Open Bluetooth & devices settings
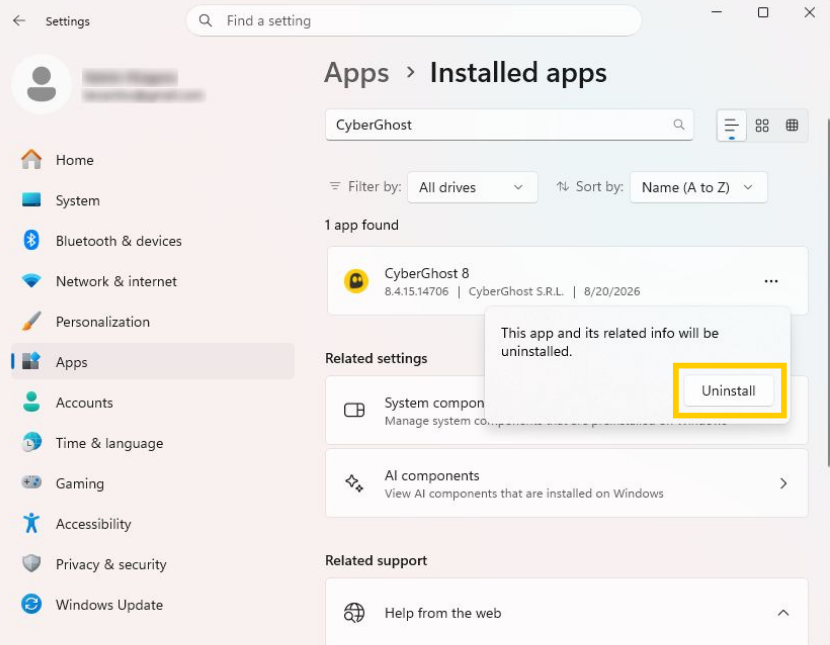830x645 pixels. click(x=152, y=241)
